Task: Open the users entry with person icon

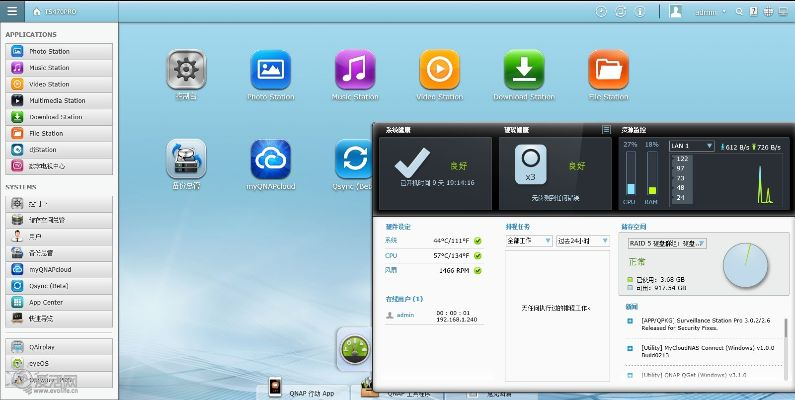Action: [x=59, y=237]
